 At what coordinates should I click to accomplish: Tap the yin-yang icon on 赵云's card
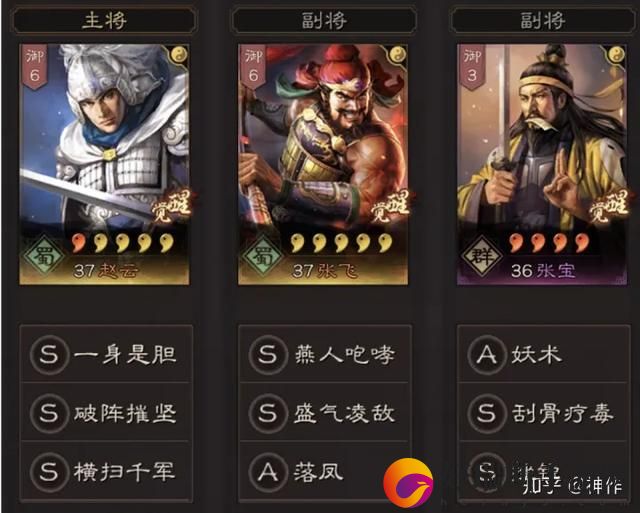coord(179,54)
